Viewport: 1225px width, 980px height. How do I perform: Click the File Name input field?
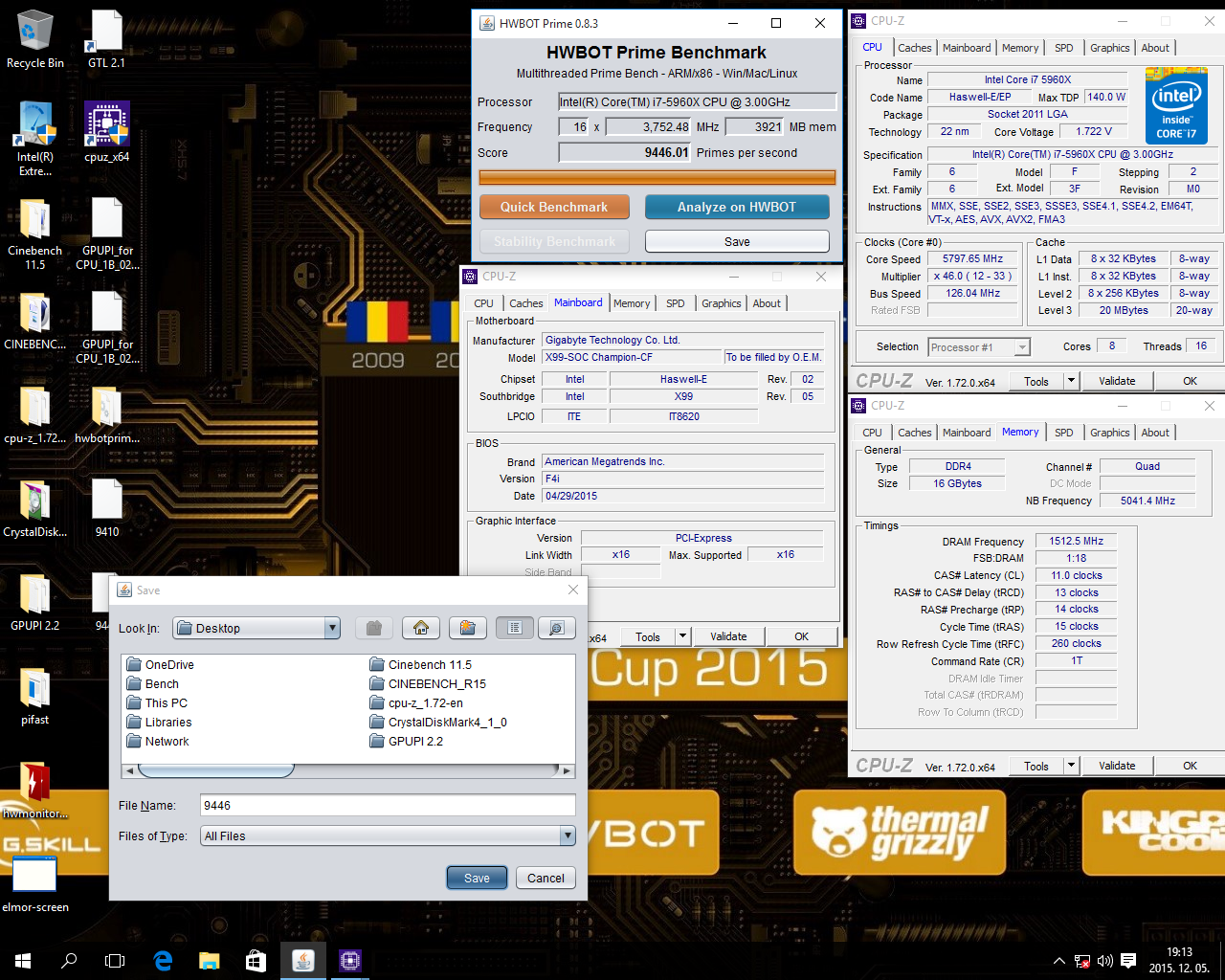point(388,805)
